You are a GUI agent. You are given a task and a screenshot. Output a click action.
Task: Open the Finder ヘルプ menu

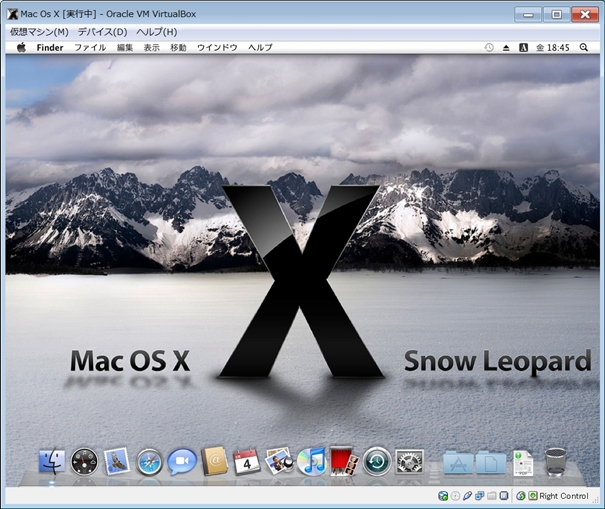click(x=260, y=47)
